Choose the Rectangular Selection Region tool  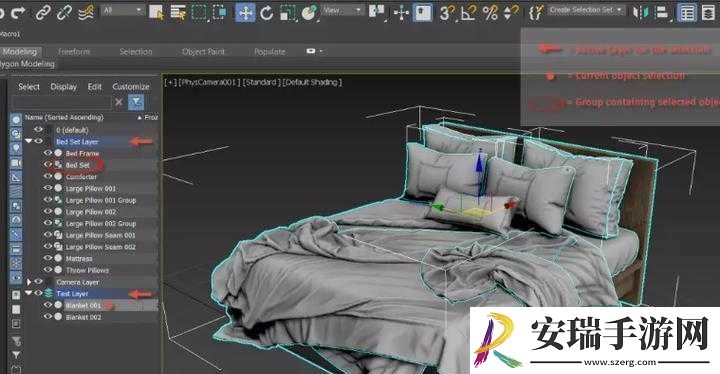(x=199, y=12)
